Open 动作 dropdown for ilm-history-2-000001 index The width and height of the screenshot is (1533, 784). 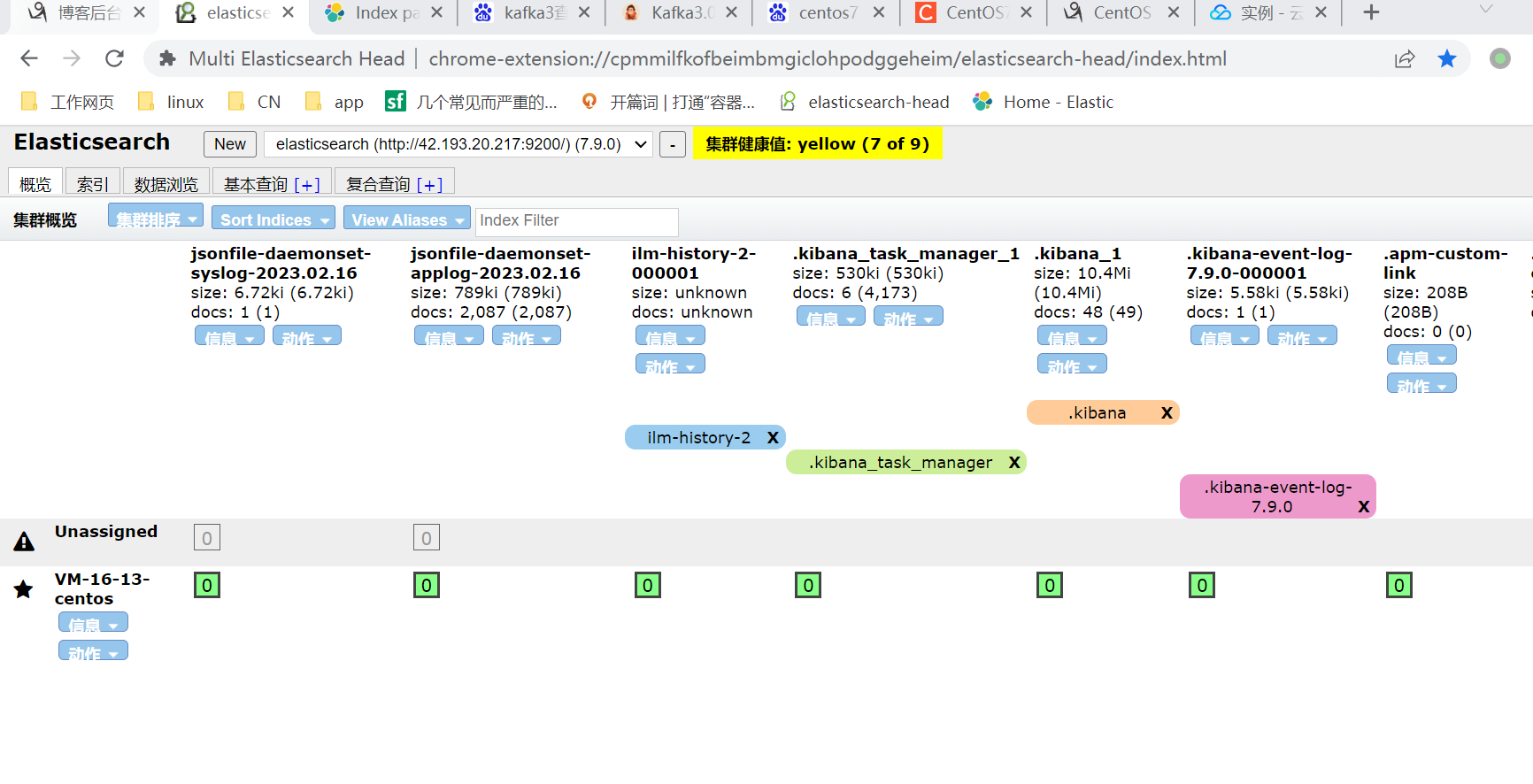(671, 365)
